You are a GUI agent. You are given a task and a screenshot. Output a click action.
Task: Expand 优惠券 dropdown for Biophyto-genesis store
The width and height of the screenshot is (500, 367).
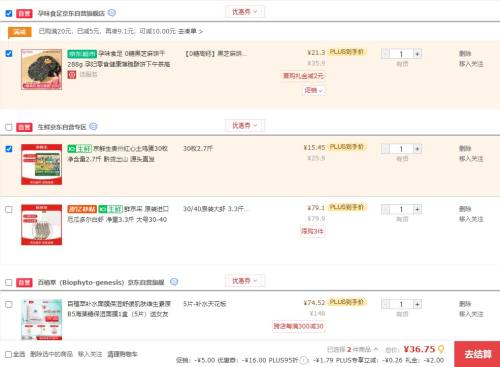(245, 281)
